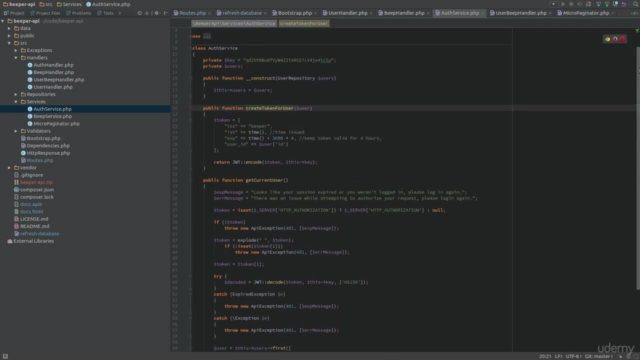Click the Debug bug icon
The image size is (640, 360).
point(571,4)
